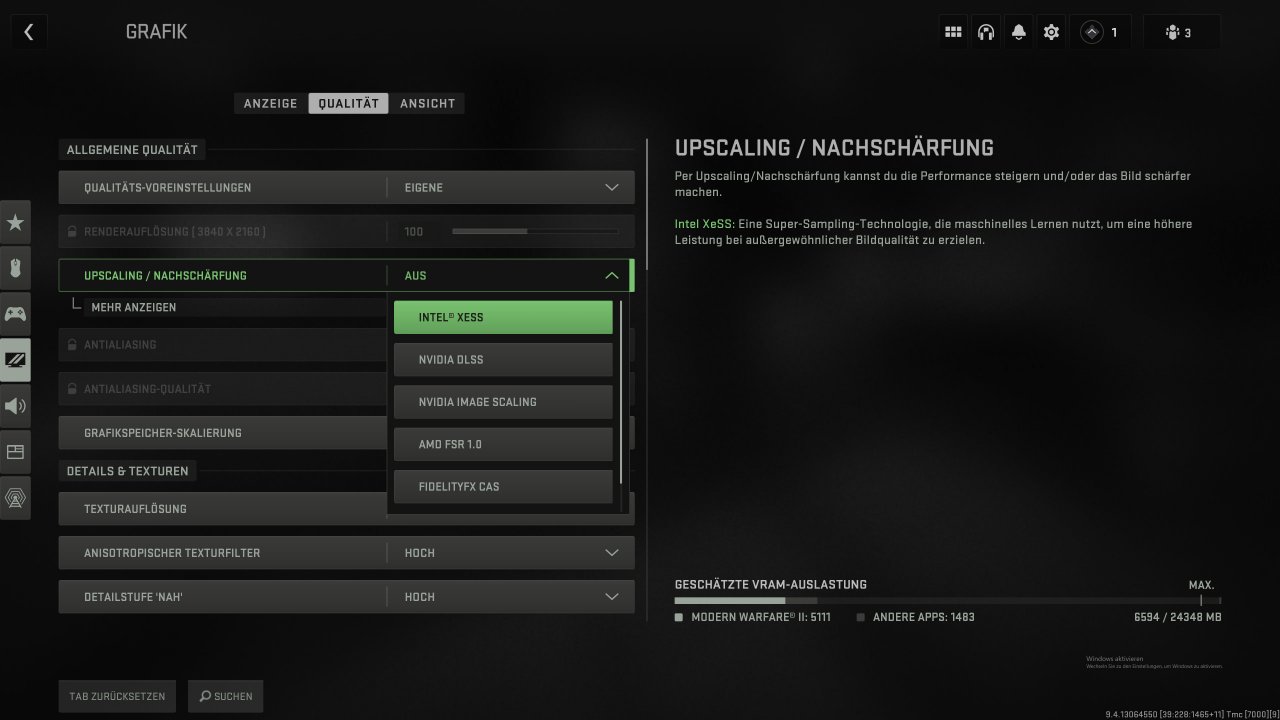Click the Tab Zurücksetzen button
Screen dimensions: 1280x720
(118, 696)
